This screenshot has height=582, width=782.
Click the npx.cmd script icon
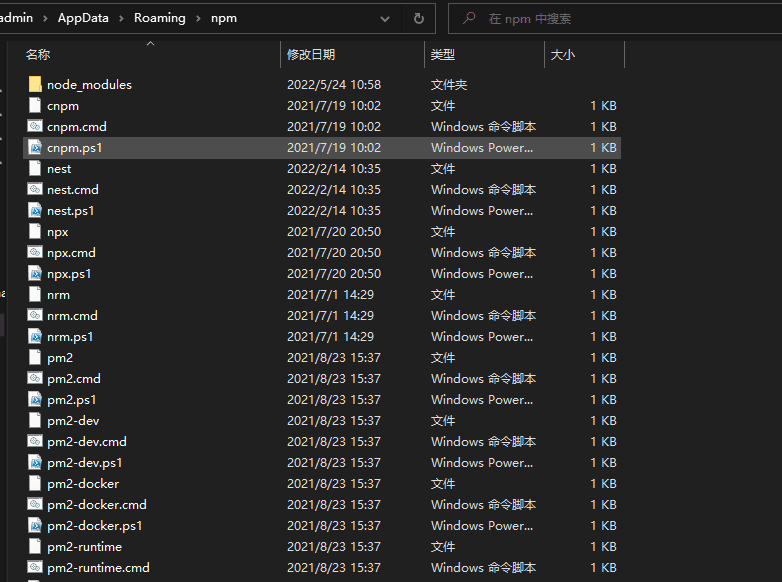click(35, 252)
